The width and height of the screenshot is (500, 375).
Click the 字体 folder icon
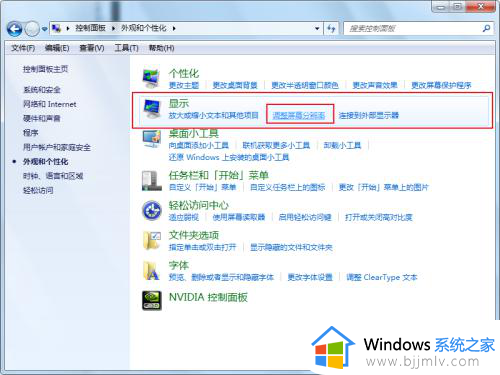click(151, 270)
